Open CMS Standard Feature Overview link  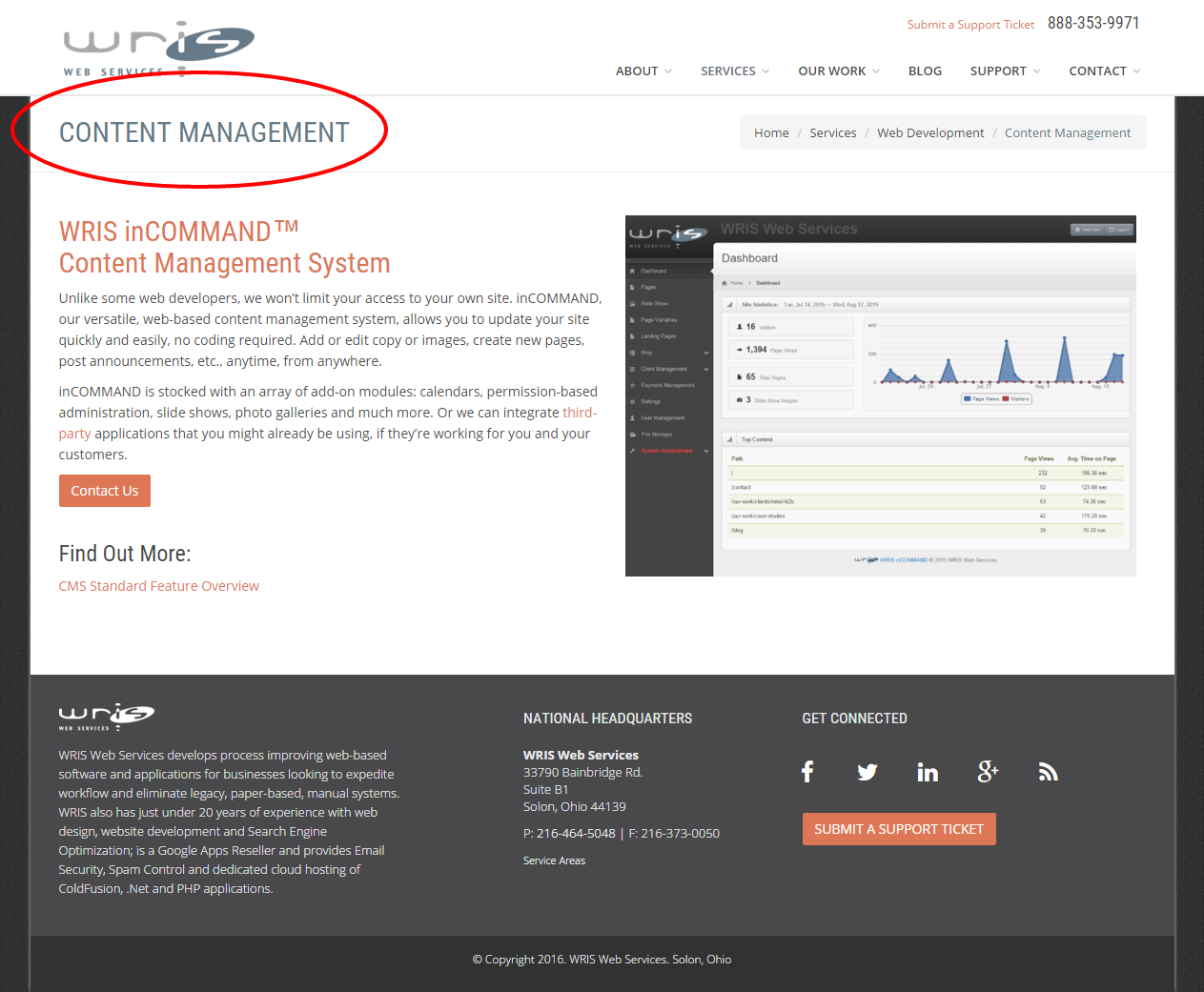click(x=159, y=586)
